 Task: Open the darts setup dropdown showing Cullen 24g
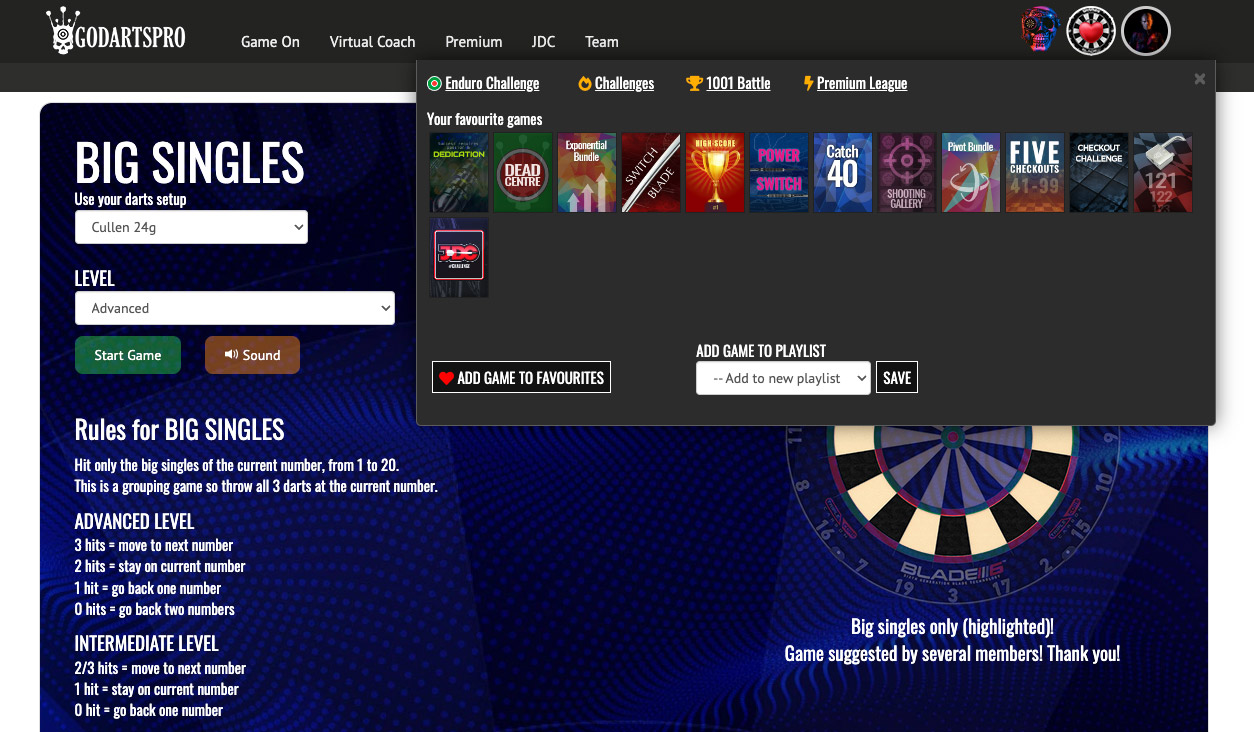(x=191, y=227)
